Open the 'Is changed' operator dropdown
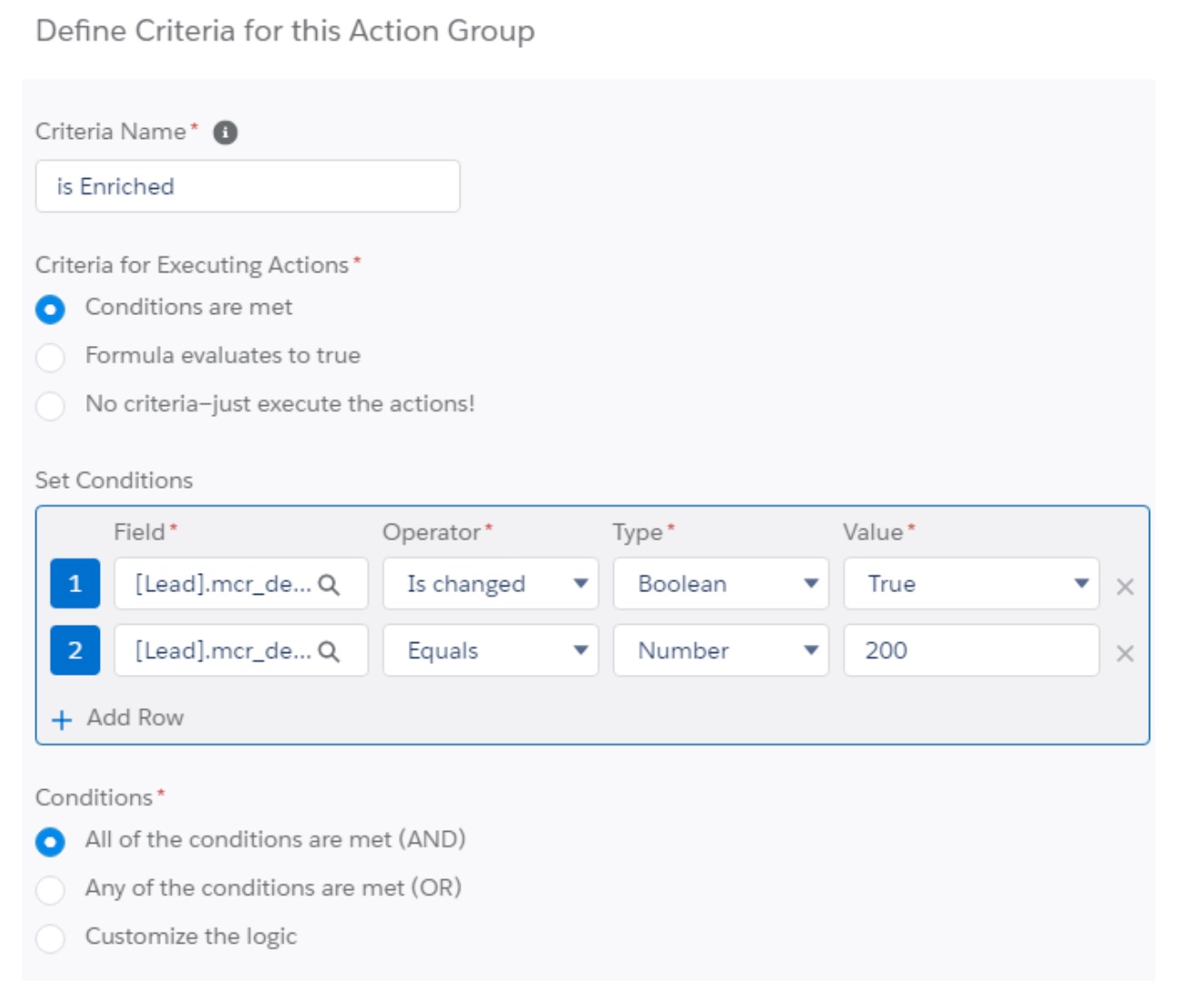Image resolution: width=1179 pixels, height=1008 pixels. [490, 583]
